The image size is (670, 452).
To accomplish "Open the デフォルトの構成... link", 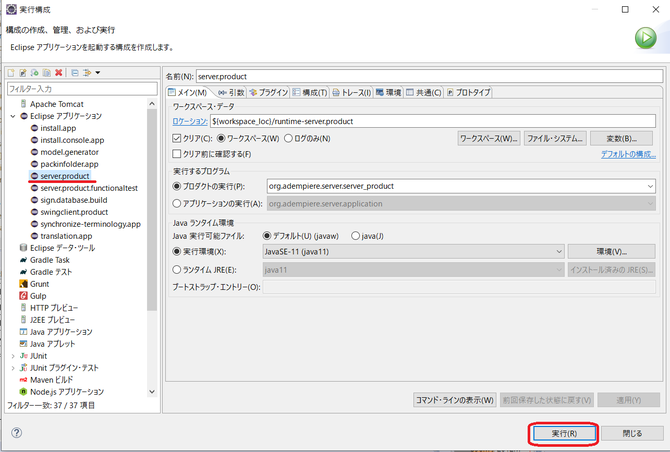I will [x=628, y=154].
